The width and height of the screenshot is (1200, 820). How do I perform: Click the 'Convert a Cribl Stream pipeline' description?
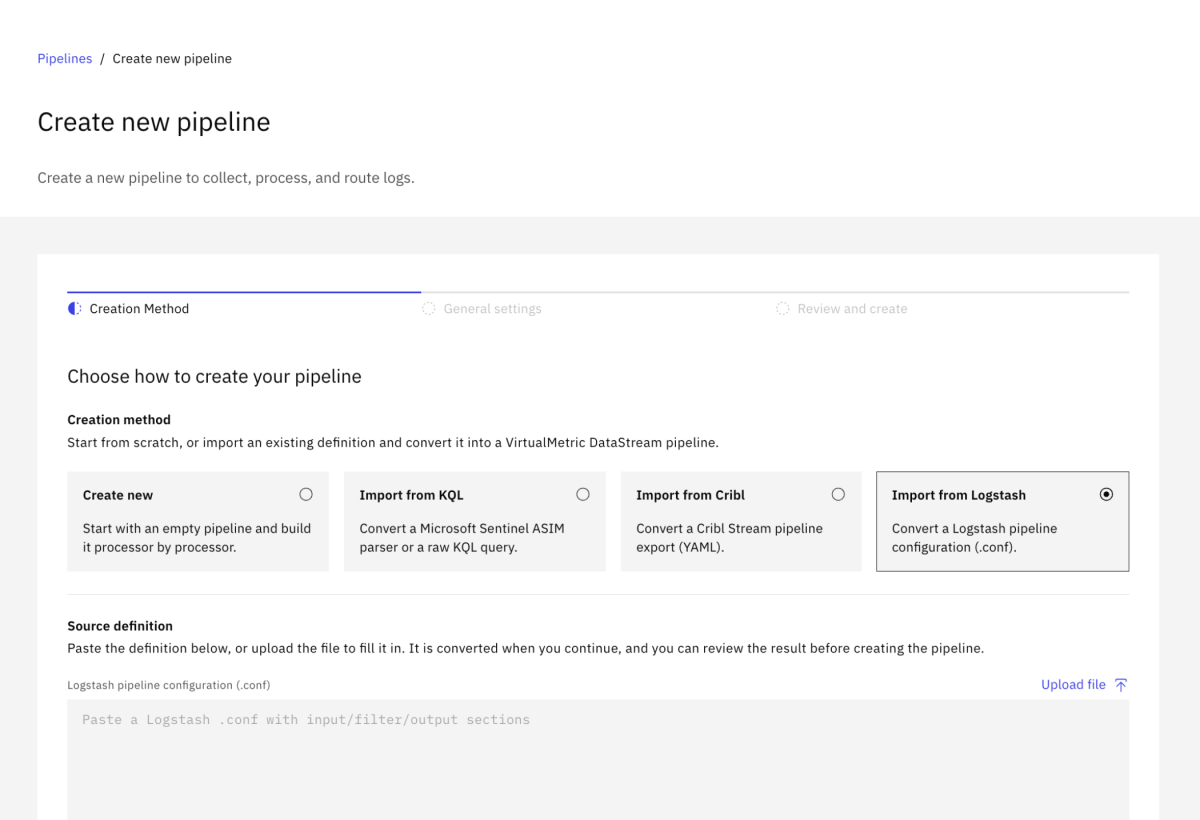pos(729,538)
